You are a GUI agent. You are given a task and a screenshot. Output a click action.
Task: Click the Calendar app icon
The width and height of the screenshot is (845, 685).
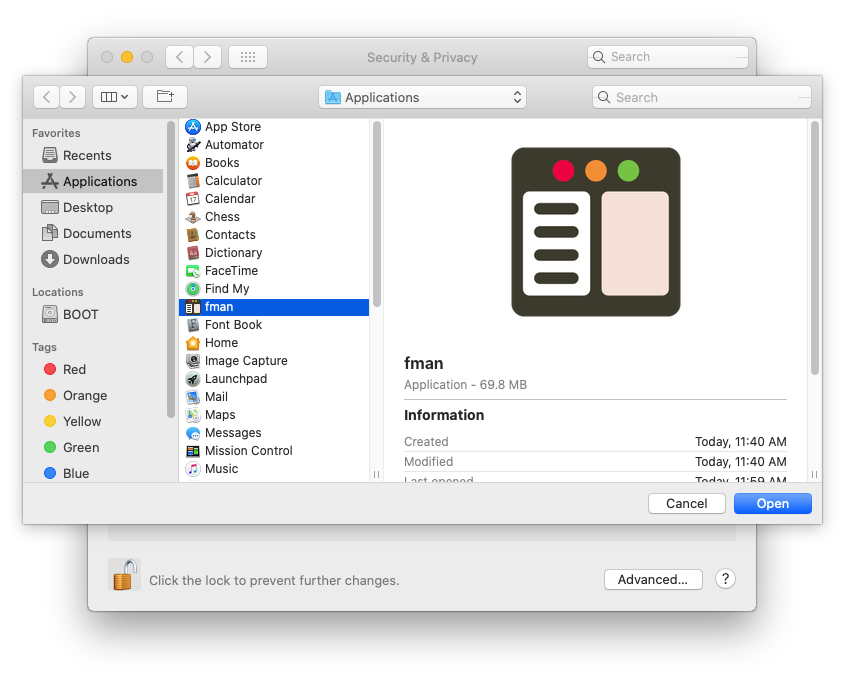coord(193,199)
